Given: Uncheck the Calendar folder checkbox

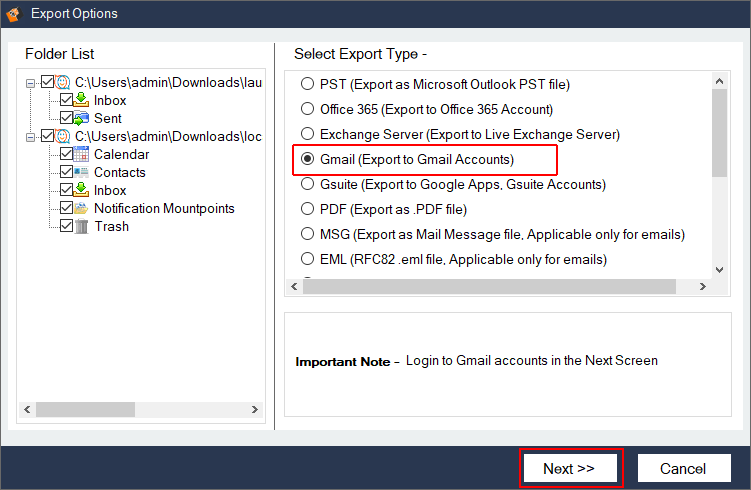Looking at the screenshot, I should coord(66,155).
